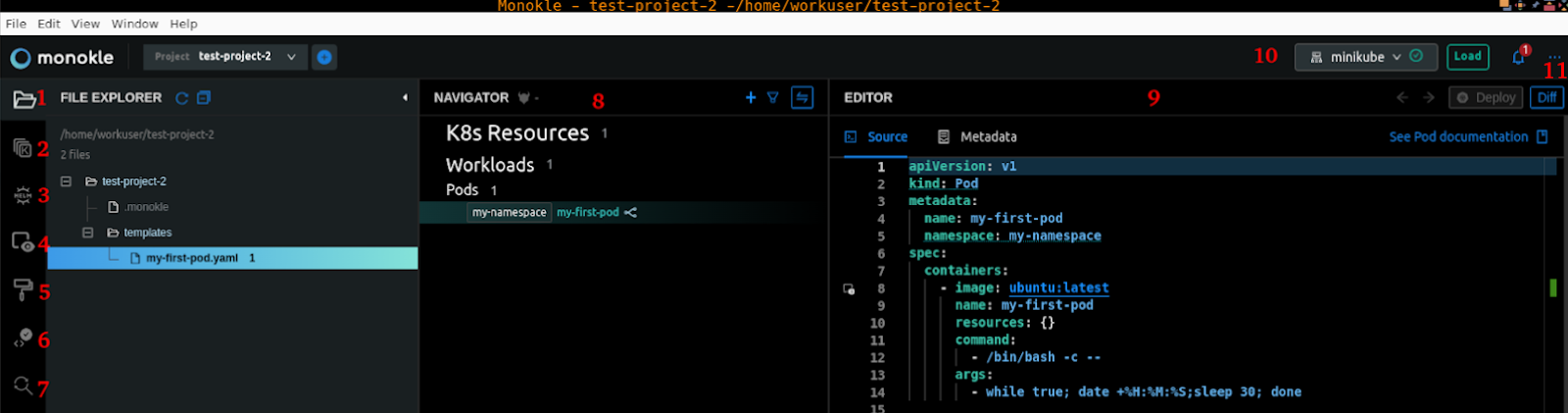Open the Kustomize panel in the sidebar
The height and width of the screenshot is (413, 1568).
(23, 148)
